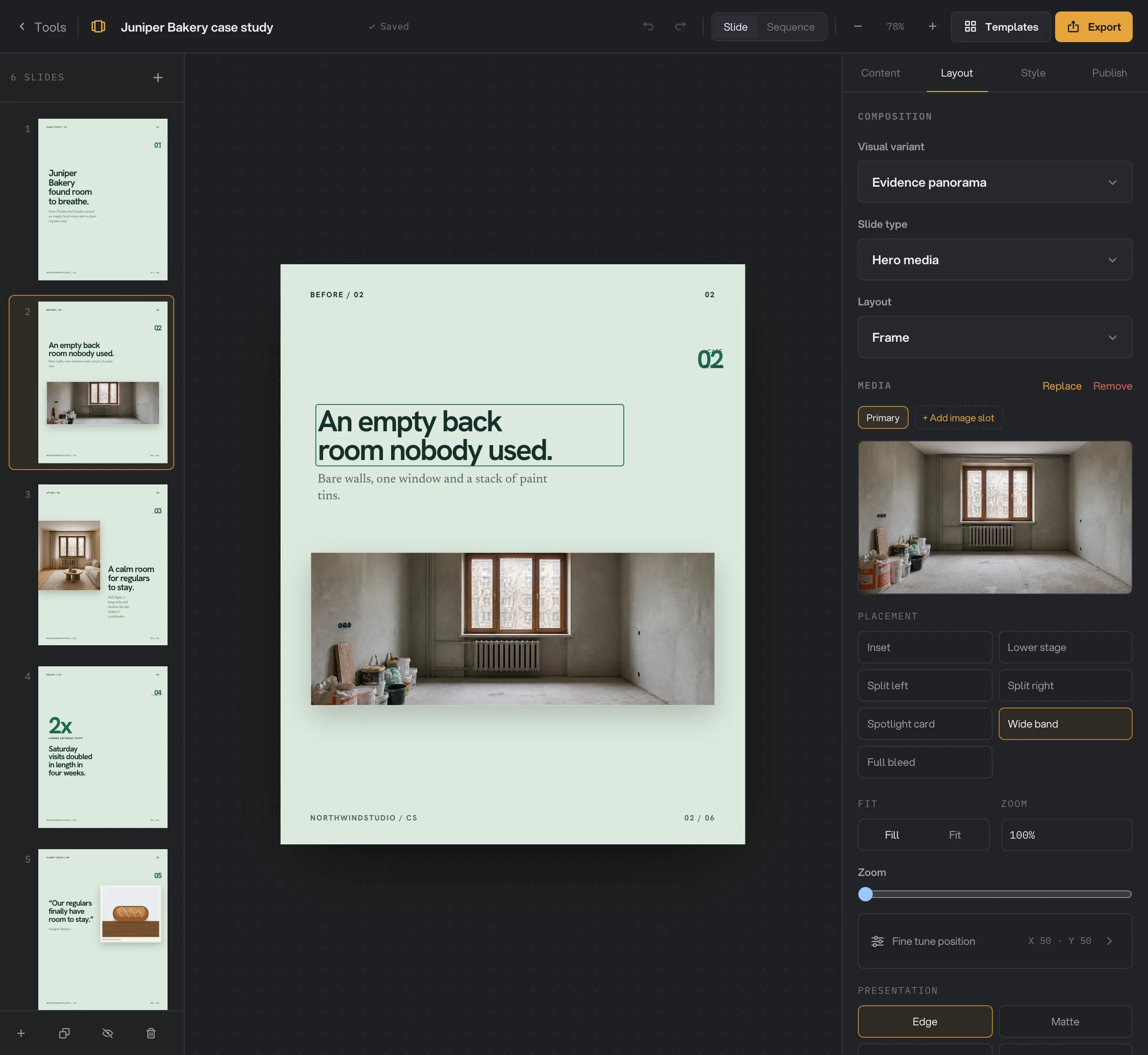
Task: Click the media preview image
Action: click(994, 517)
